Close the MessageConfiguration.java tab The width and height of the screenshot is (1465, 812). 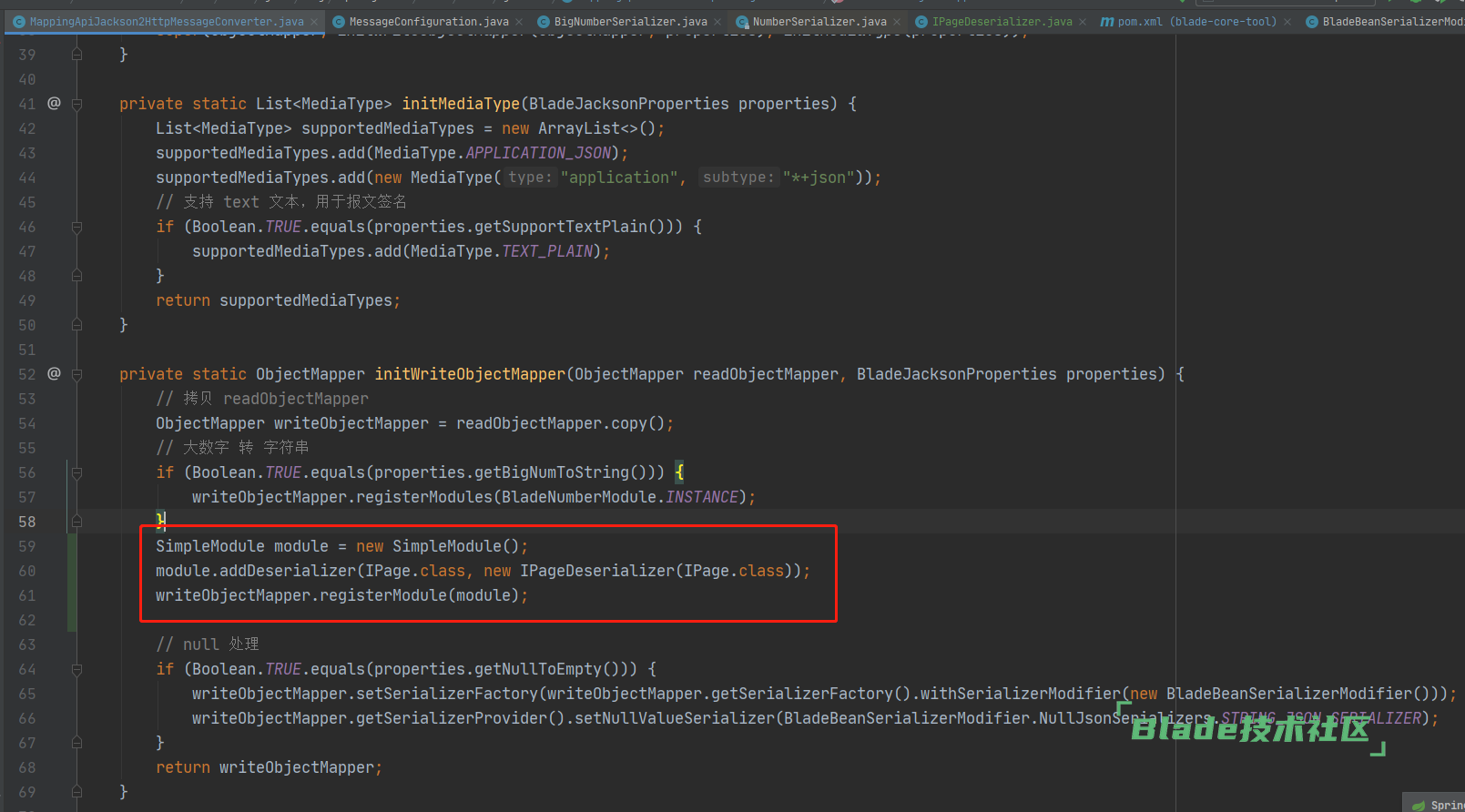tap(519, 21)
